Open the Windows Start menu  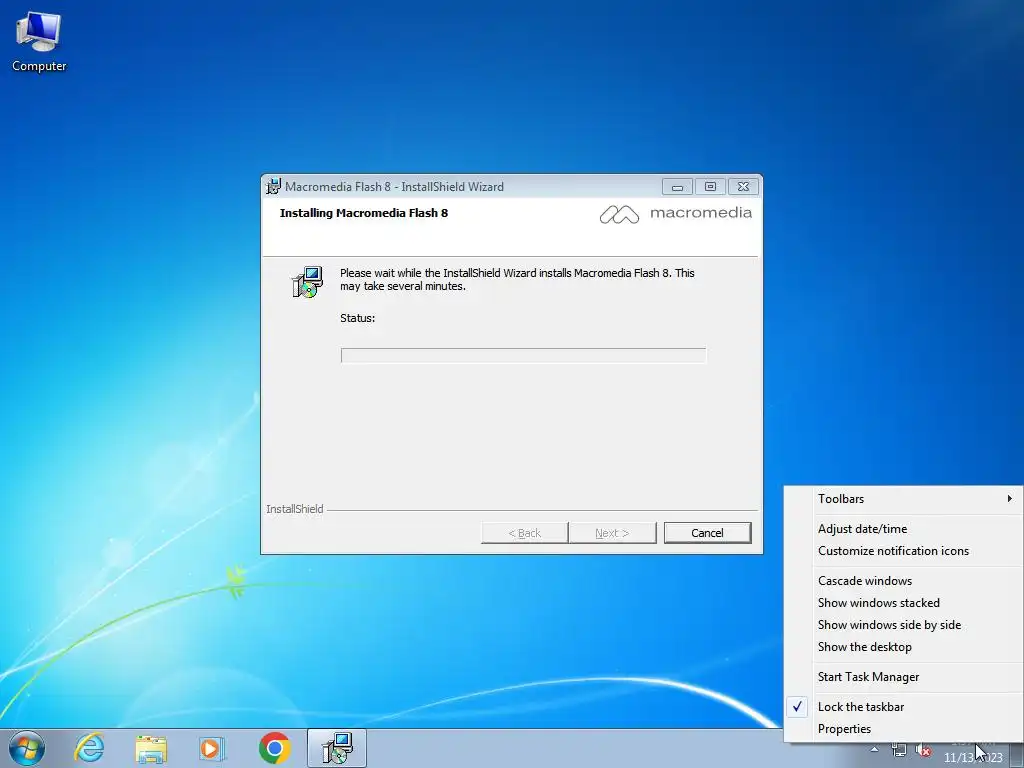tap(27, 748)
